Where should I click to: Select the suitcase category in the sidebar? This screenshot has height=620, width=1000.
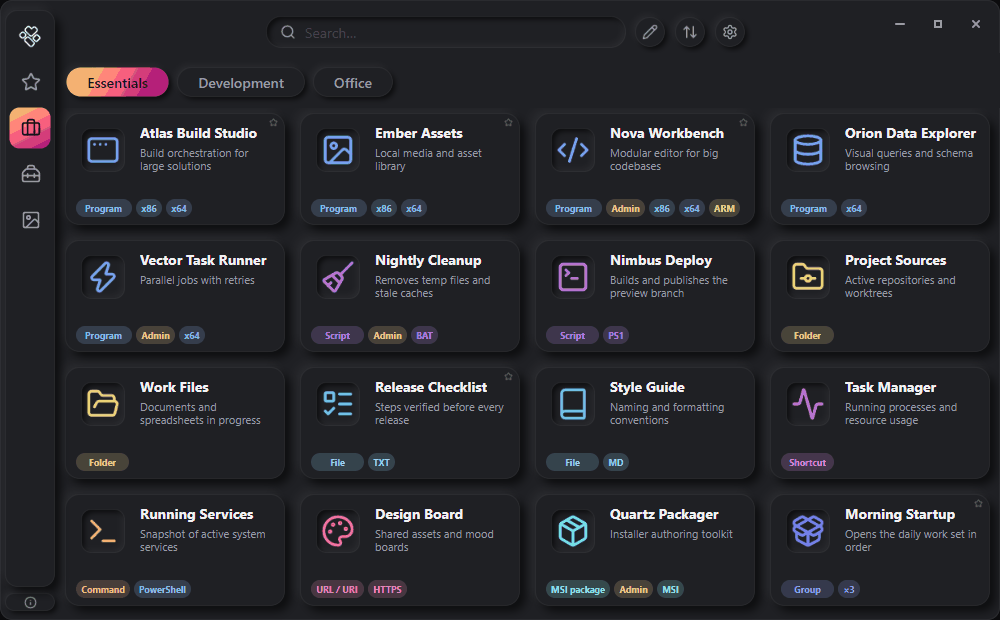(x=31, y=128)
